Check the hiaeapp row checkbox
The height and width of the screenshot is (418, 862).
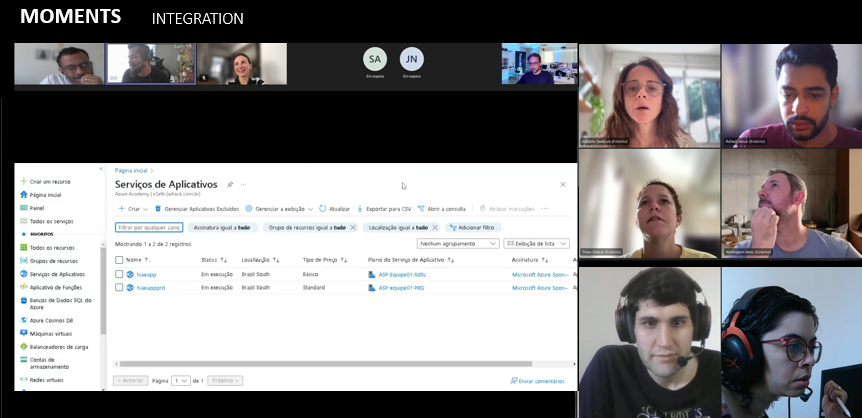pos(119,274)
